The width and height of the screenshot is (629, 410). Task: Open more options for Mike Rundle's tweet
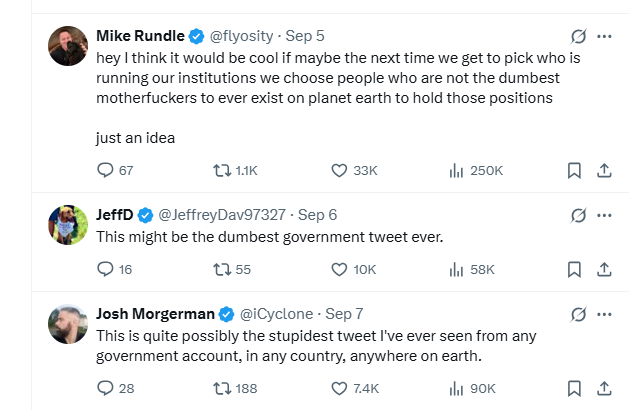click(604, 36)
